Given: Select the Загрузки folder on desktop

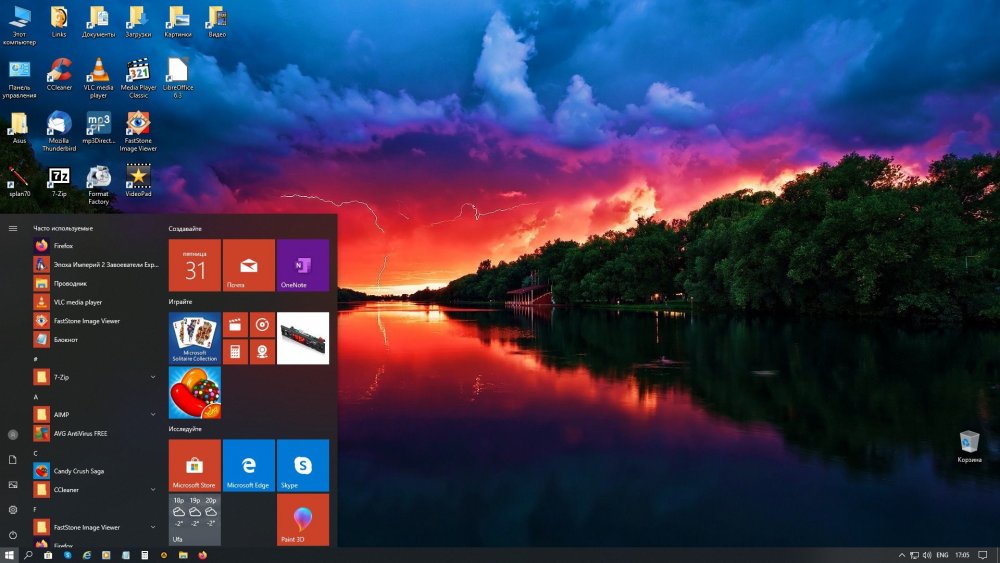Looking at the screenshot, I should coord(138,22).
